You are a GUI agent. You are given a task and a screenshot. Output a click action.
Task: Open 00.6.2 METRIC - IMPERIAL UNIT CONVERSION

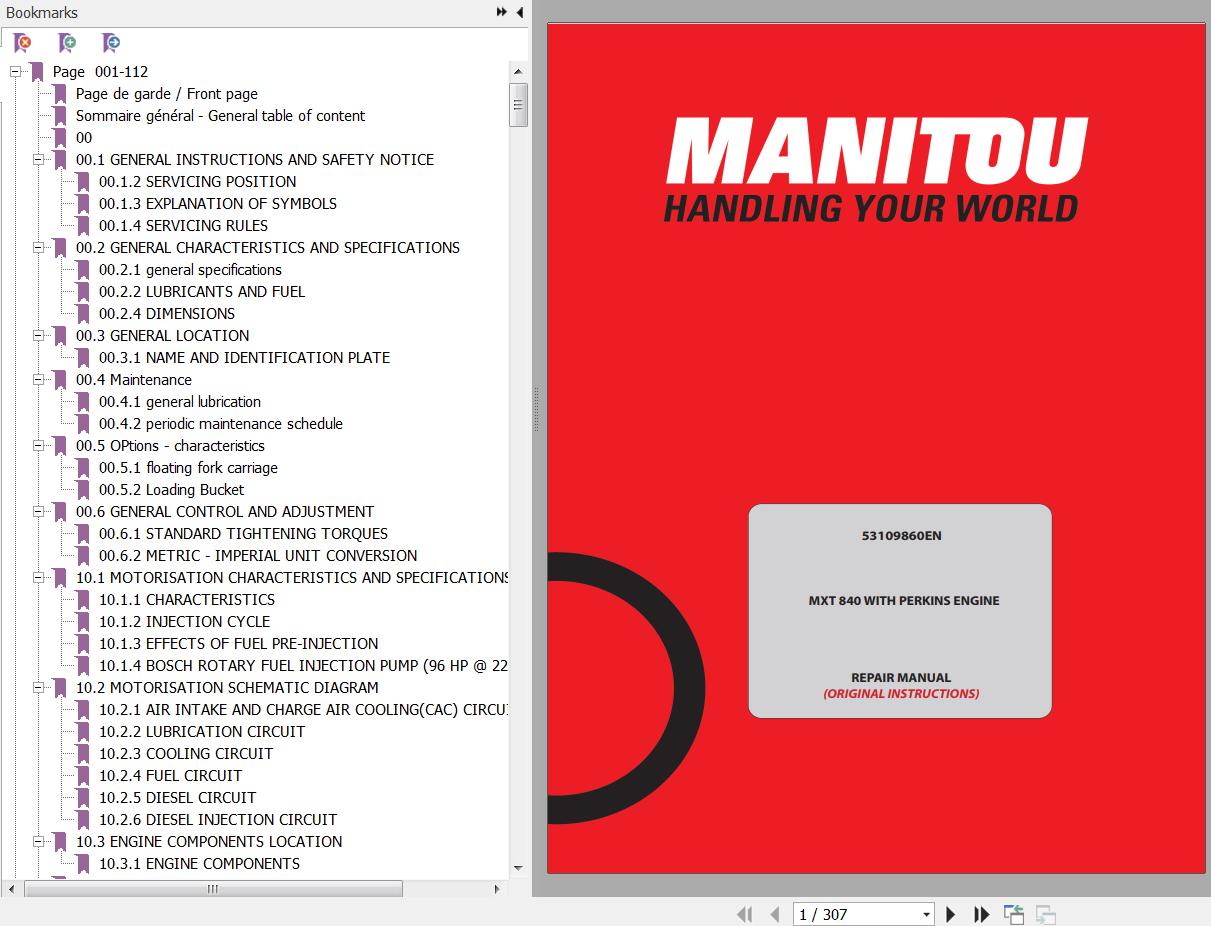[258, 556]
